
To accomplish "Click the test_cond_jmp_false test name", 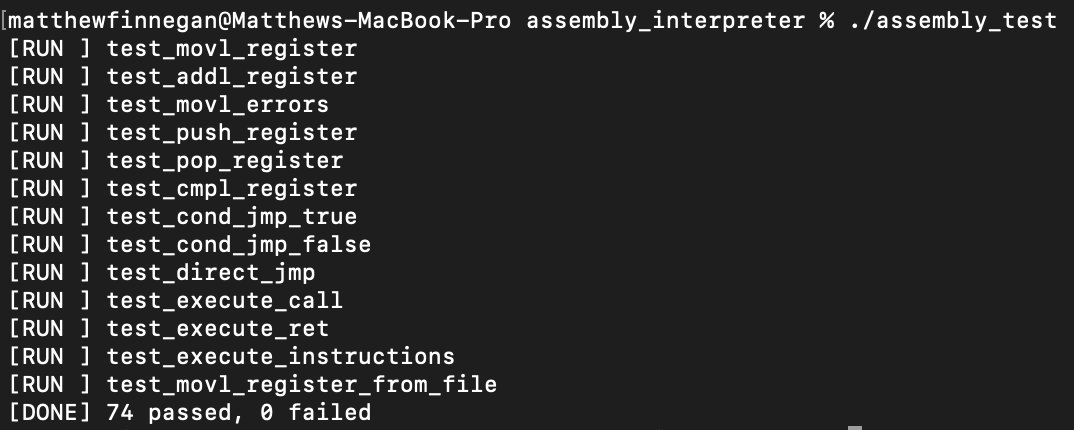I will (238, 244).
